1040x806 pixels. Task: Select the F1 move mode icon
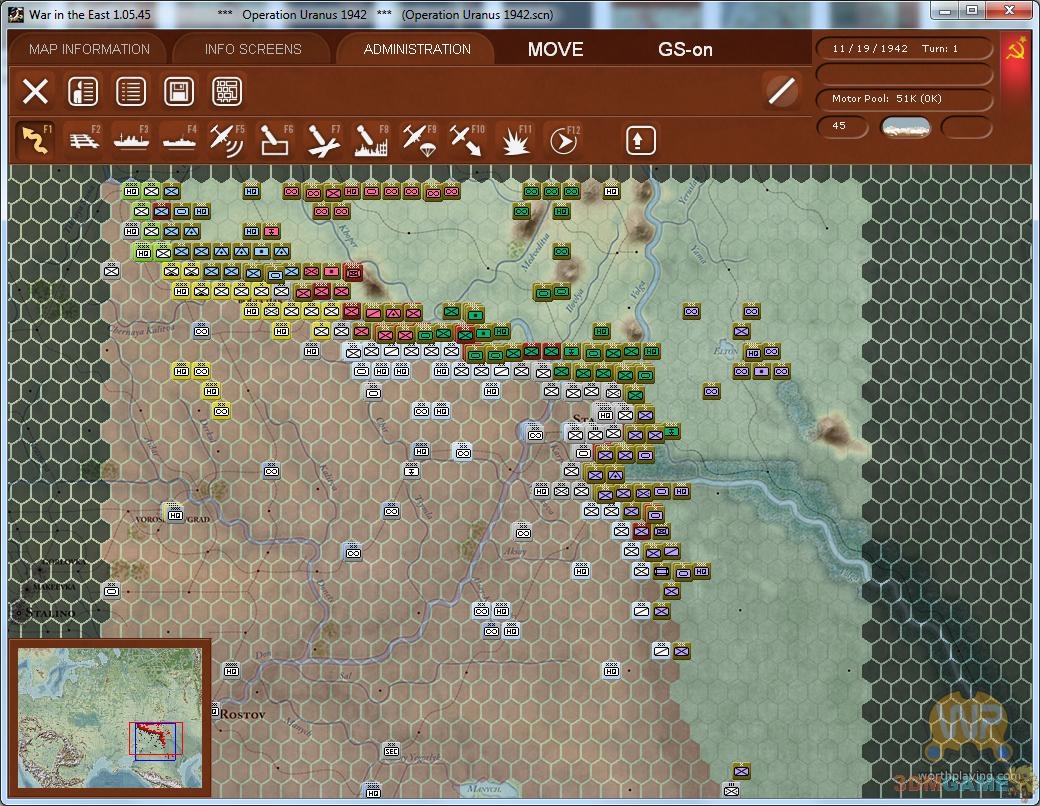pyautogui.click(x=35, y=139)
